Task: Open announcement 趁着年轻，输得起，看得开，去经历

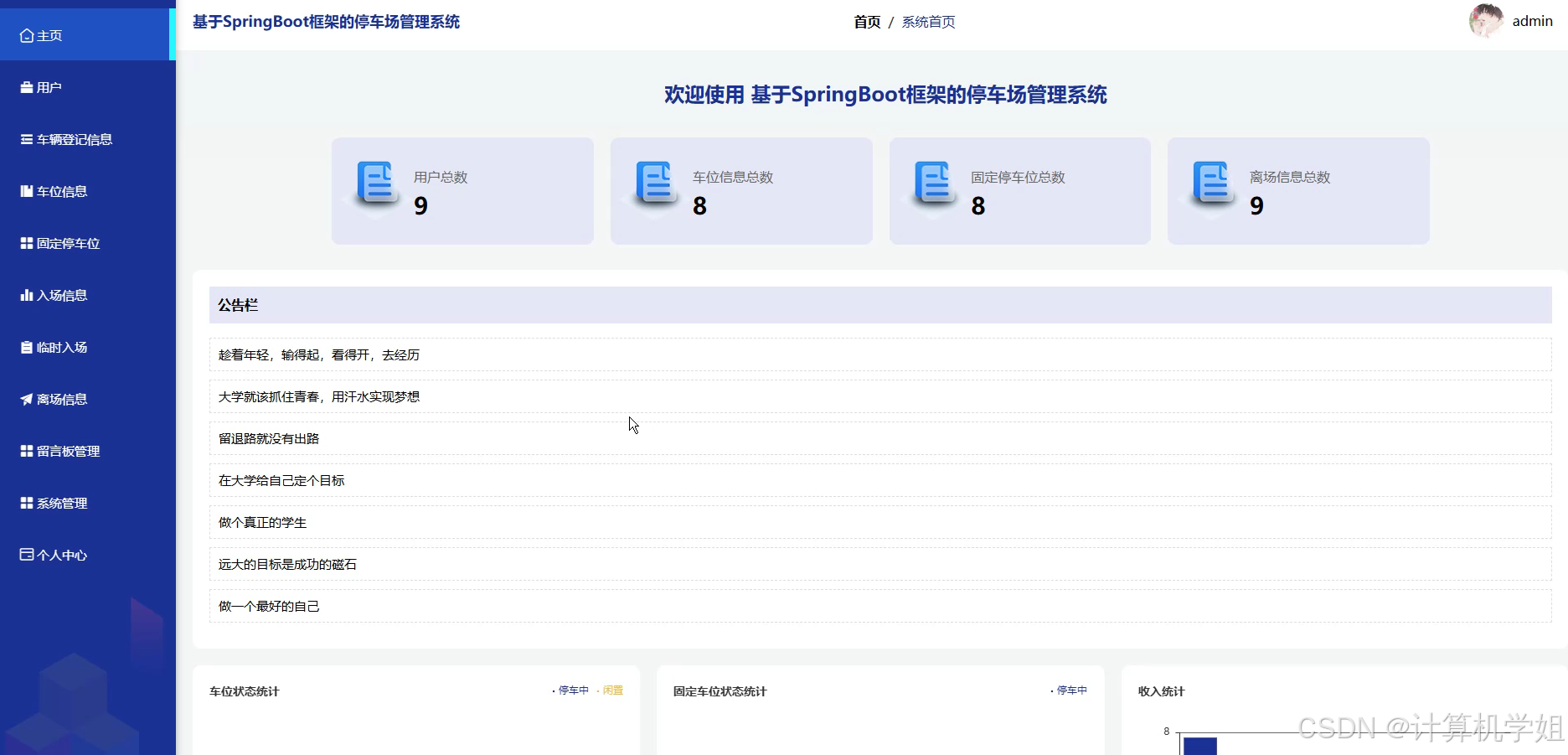Action: click(880, 354)
